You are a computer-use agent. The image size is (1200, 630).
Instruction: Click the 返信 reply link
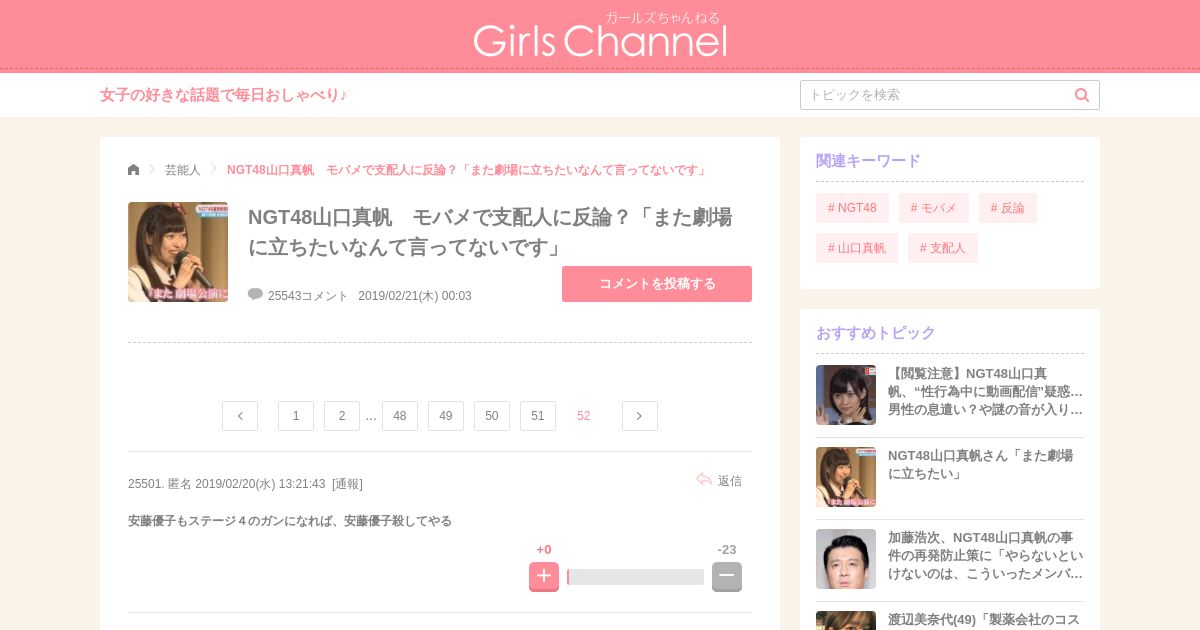pos(730,481)
